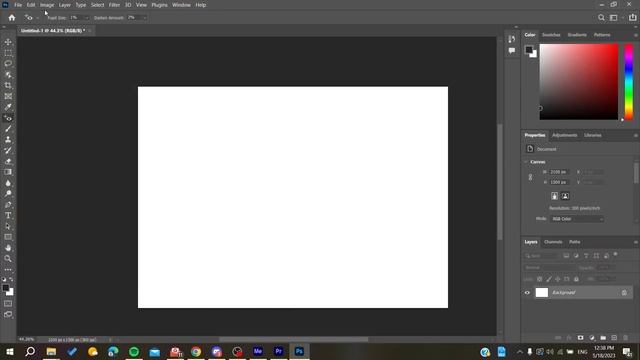This screenshot has height=360, width=640.
Task: Pick a color in the red color field
Action: pos(579,82)
